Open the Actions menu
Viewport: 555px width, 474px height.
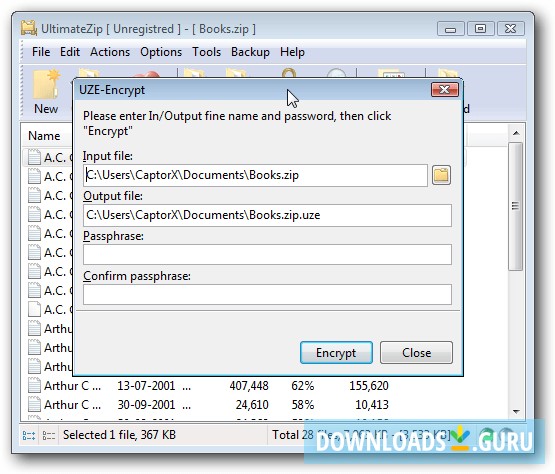point(110,52)
